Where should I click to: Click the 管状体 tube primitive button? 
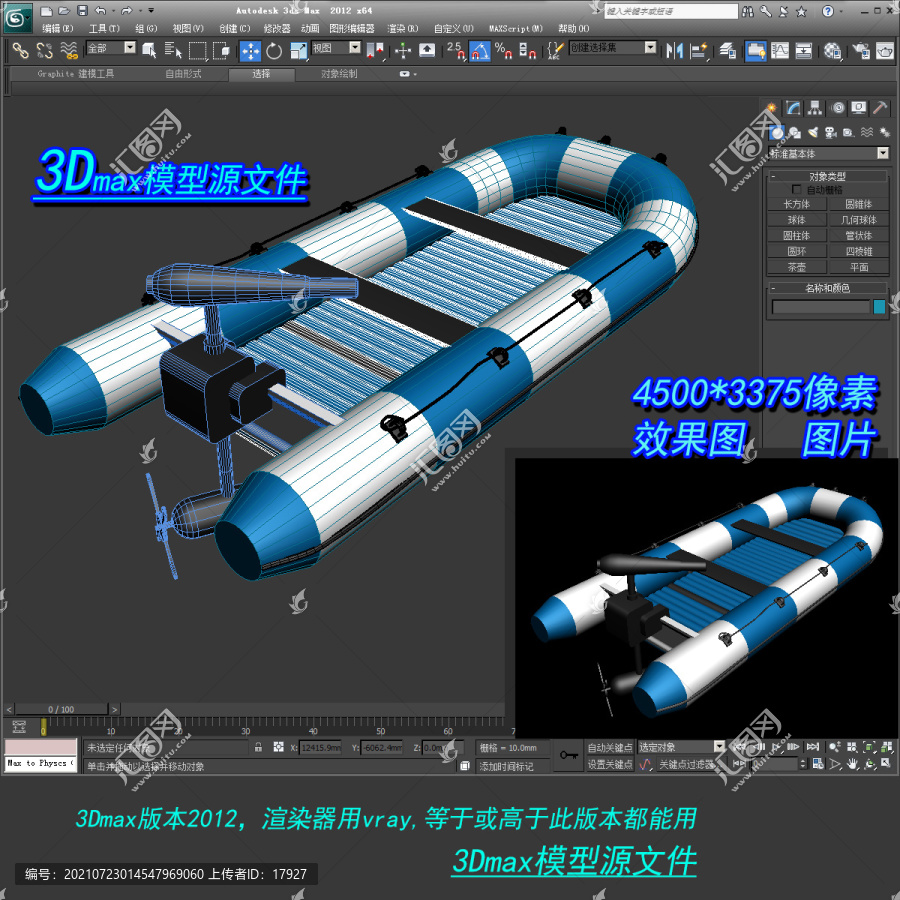point(859,235)
